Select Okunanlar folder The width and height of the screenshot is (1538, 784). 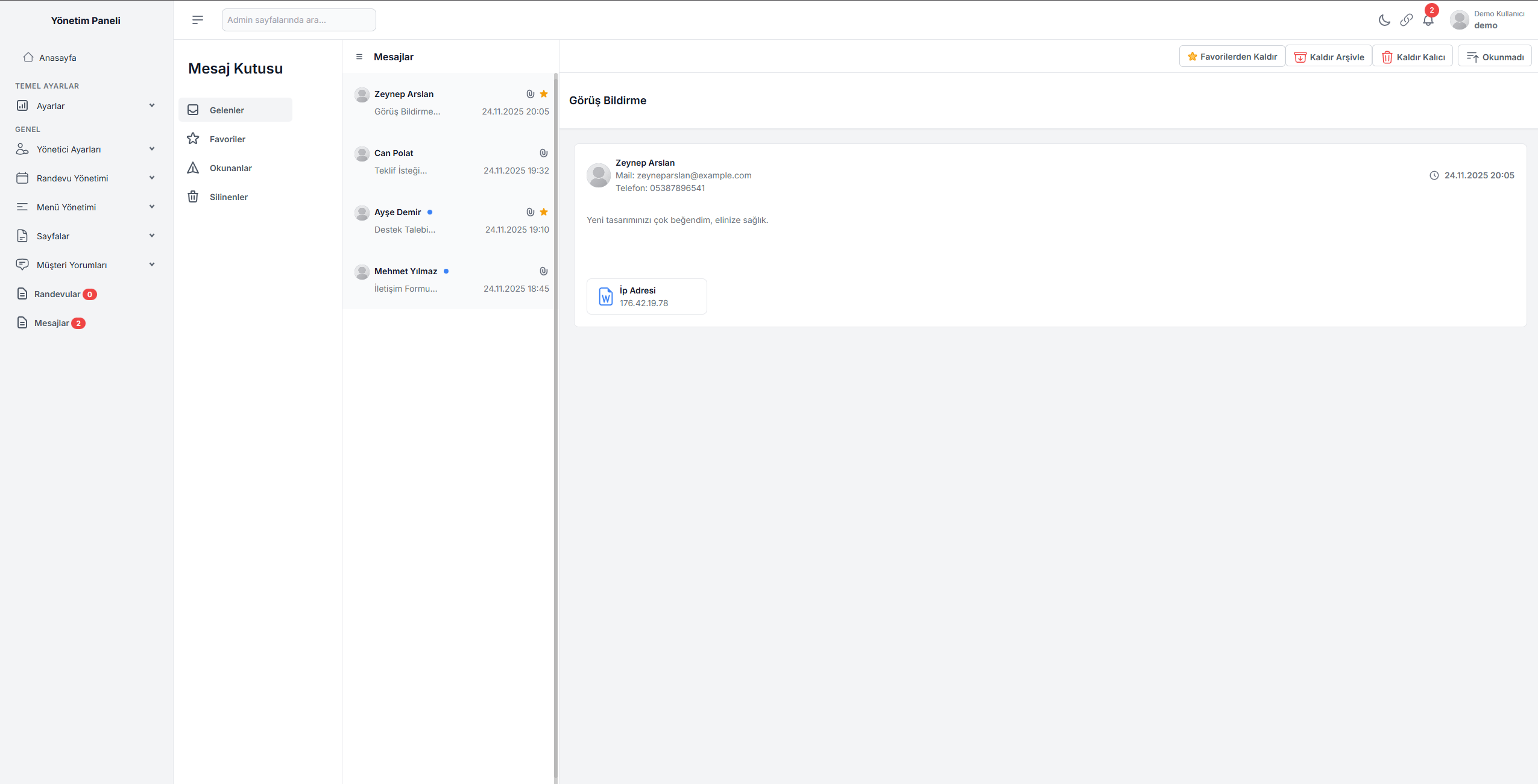point(230,168)
